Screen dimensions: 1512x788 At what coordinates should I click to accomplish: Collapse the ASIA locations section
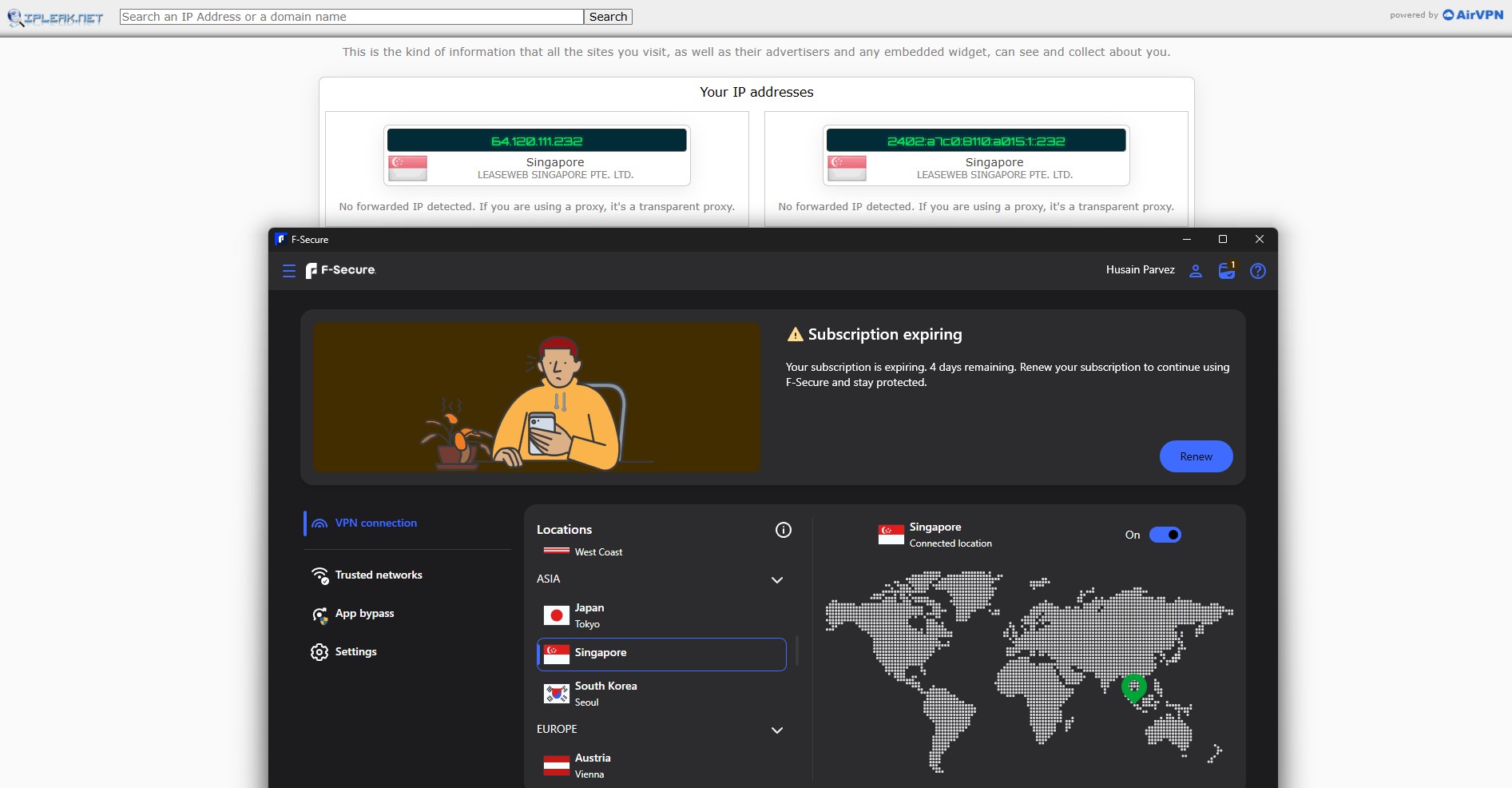[777, 580]
